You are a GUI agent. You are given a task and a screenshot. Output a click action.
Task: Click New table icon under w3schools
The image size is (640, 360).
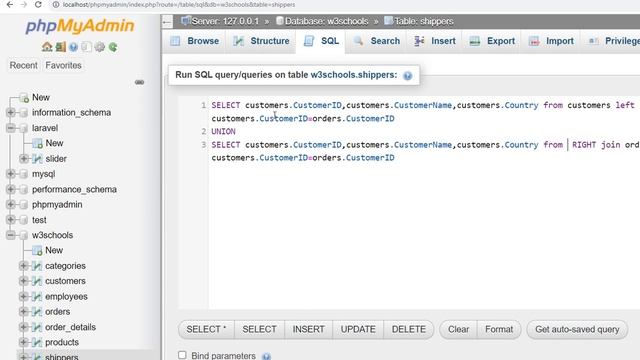point(37,251)
